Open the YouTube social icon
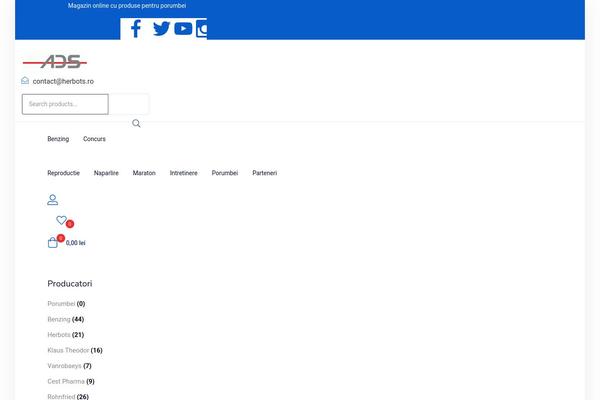Viewport: 600px width, 400px height. (x=183, y=29)
